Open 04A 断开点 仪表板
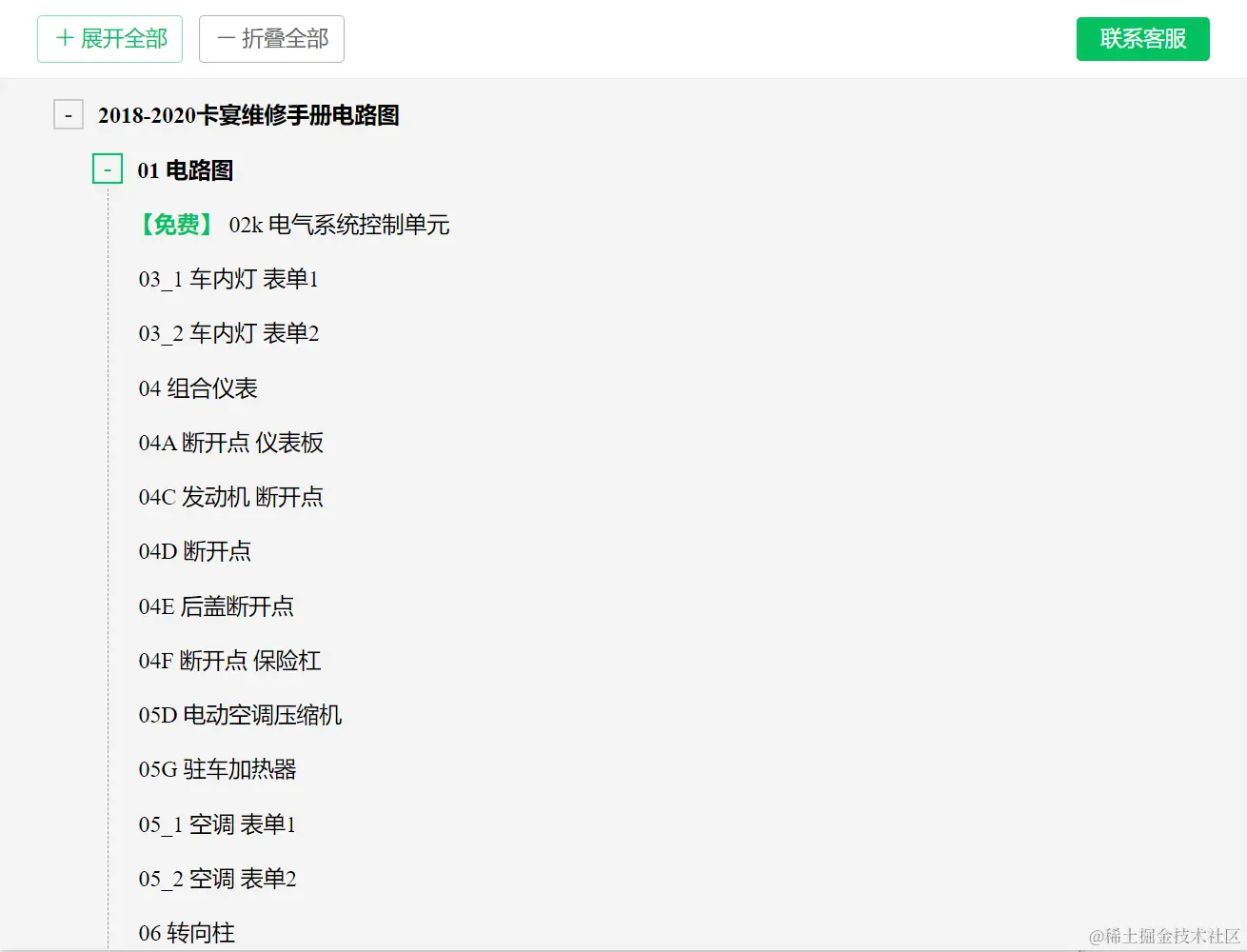This screenshot has height=952, width=1247. pyautogui.click(x=231, y=443)
